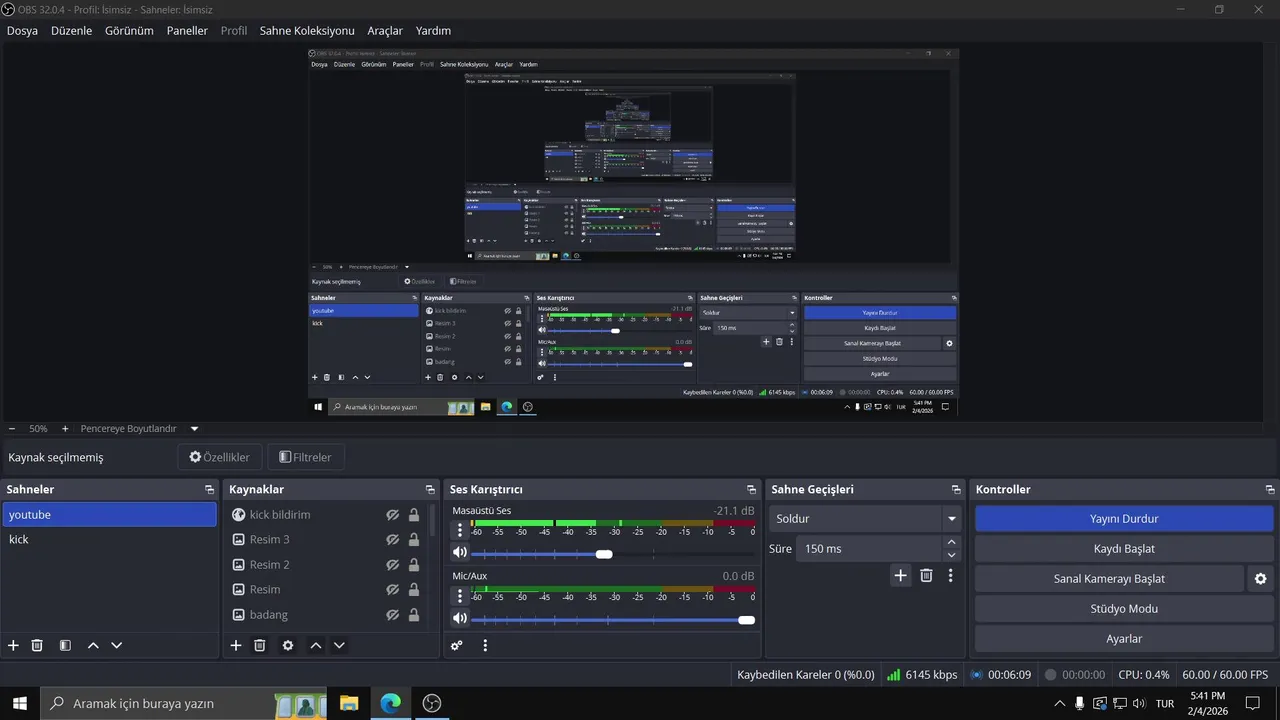Open the Yardım menu

pos(433,31)
